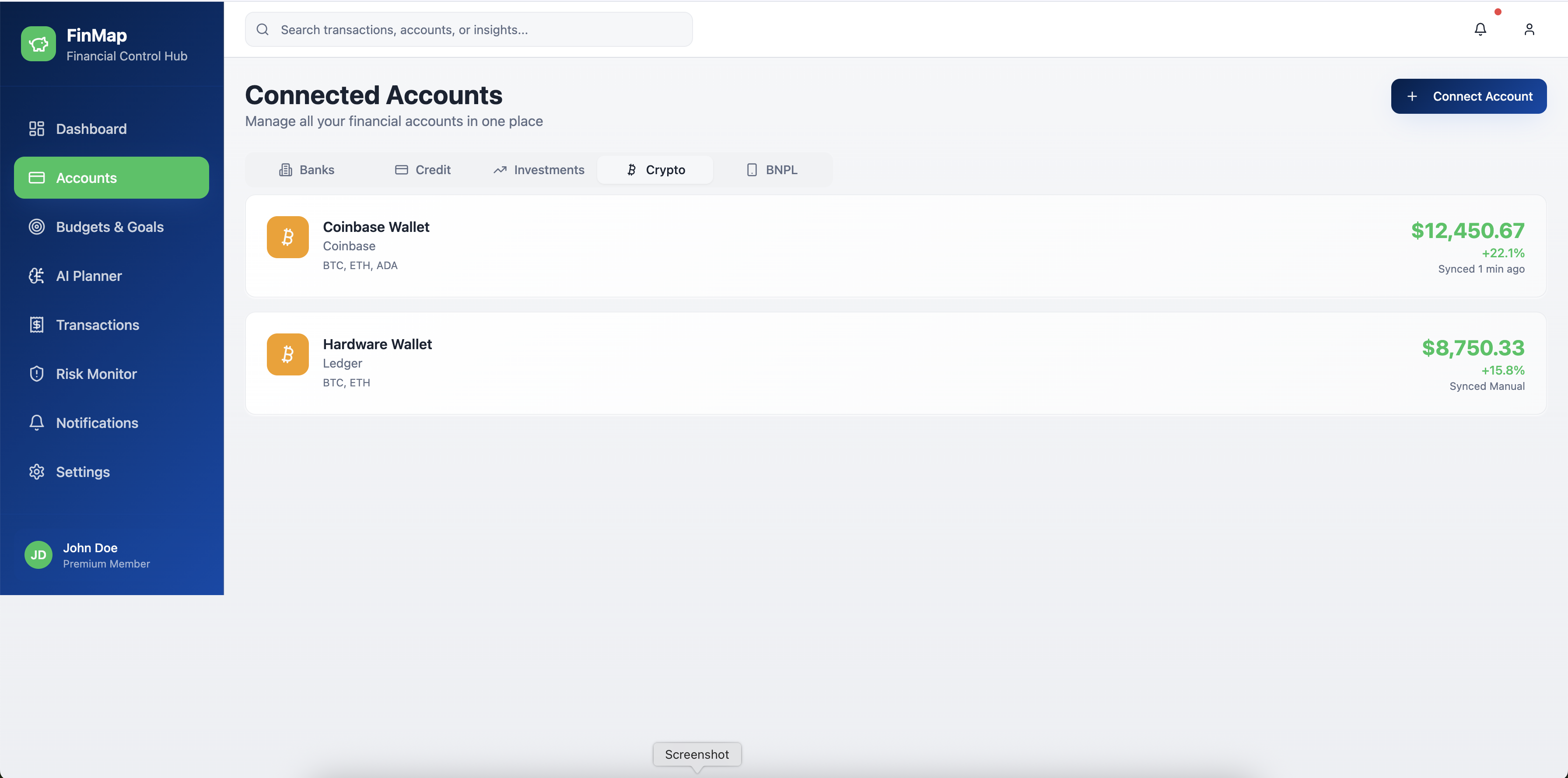Viewport: 1568px width, 778px height.
Task: Click the Screenshot tooltip label
Action: [x=696, y=754]
